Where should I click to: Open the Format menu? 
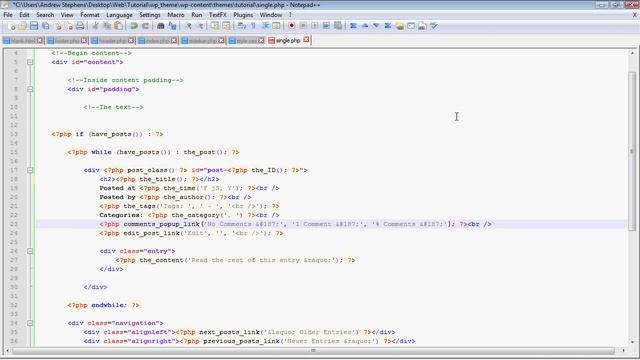coord(90,15)
